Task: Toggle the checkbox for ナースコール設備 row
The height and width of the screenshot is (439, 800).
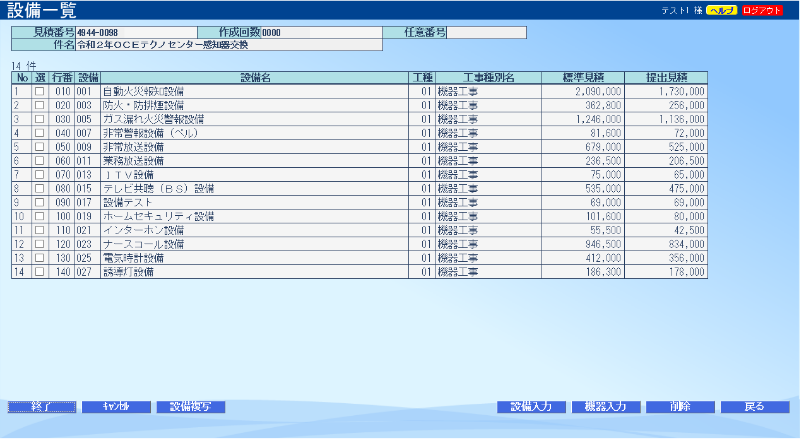Action: point(40,243)
